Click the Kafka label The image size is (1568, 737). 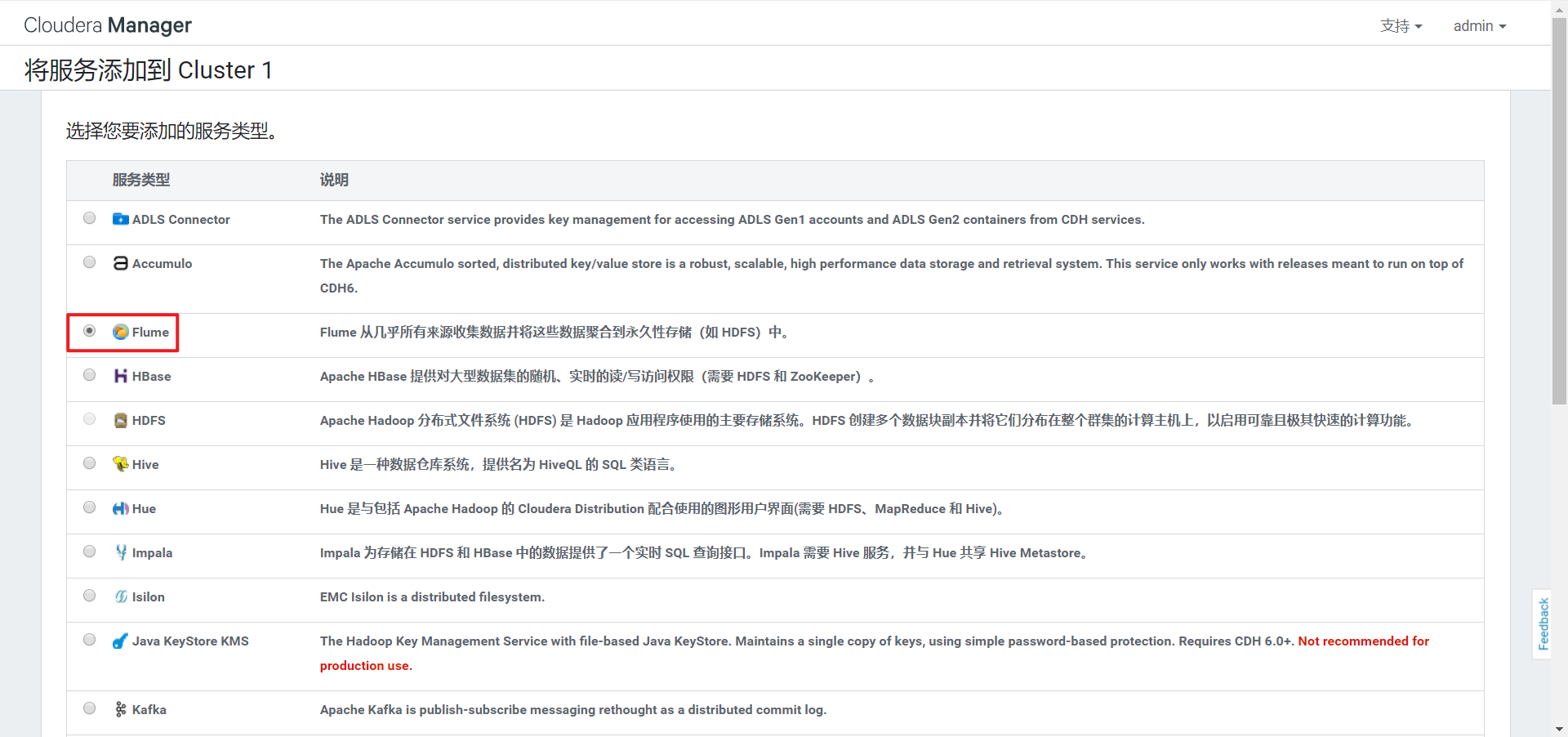[149, 709]
